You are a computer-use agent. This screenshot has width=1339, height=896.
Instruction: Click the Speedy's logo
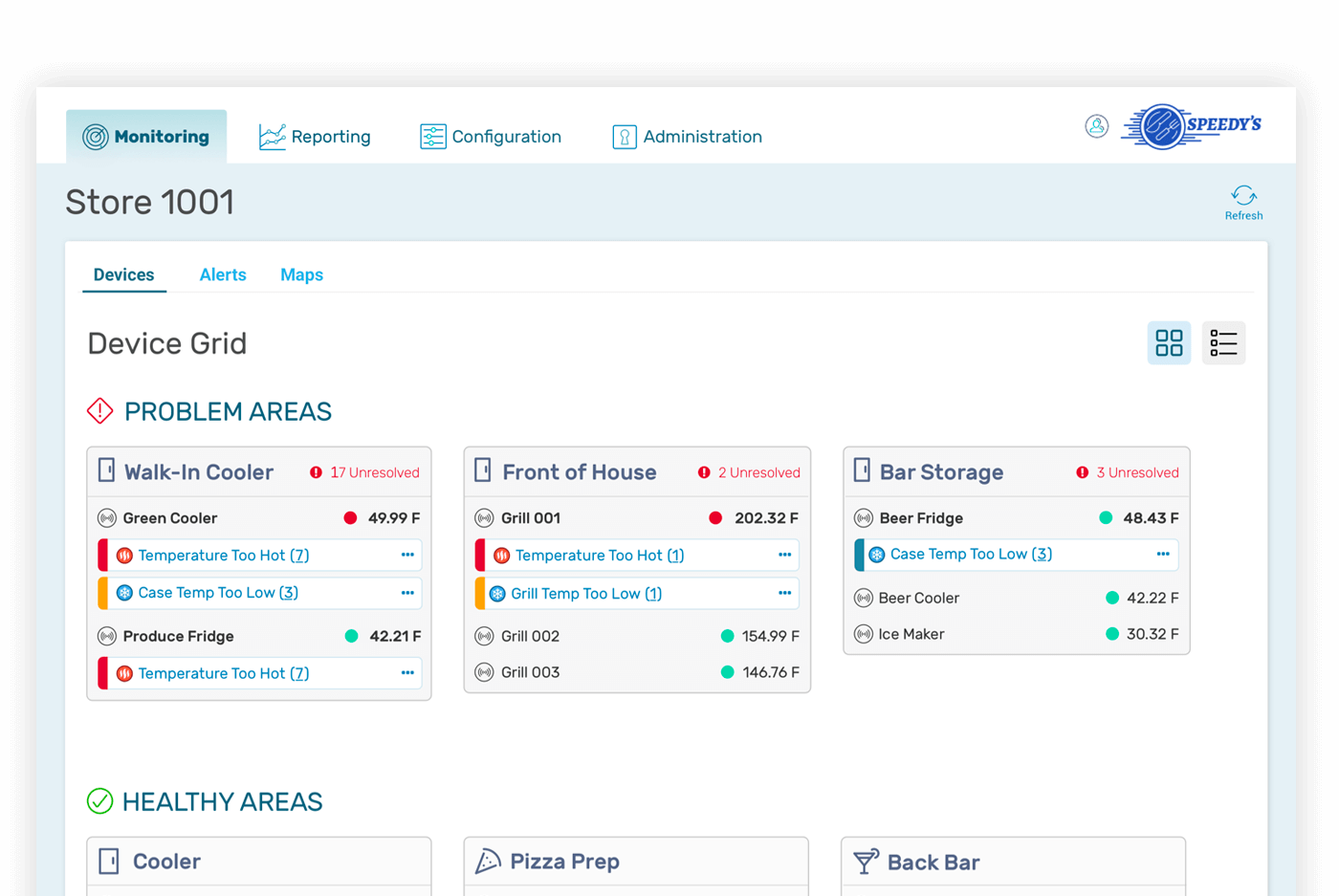1192,126
